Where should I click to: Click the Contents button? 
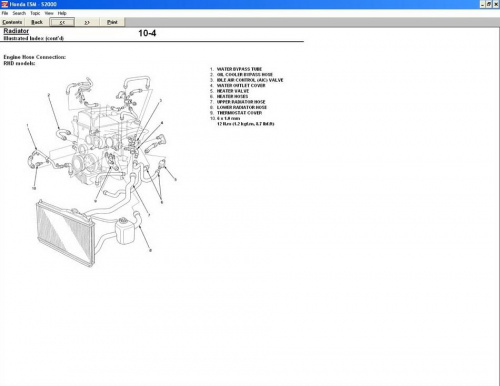pos(12,22)
